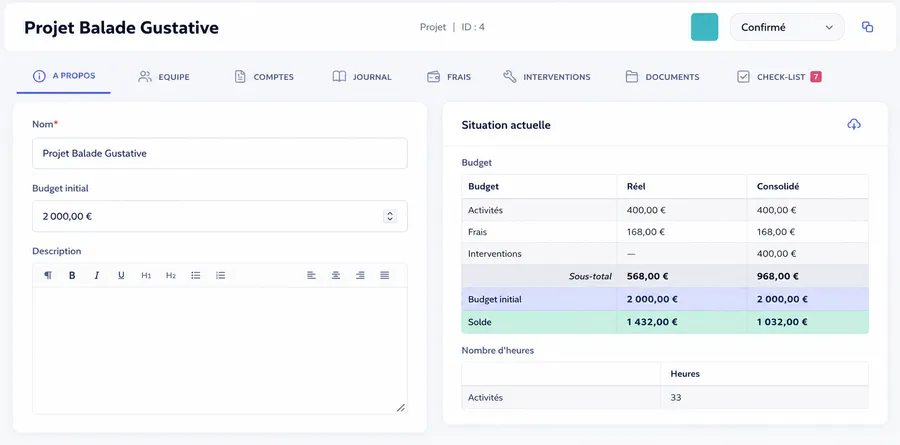Viewport: 900px width, 445px height.
Task: Click the 33 hours value
Action: pyautogui.click(x=676, y=397)
